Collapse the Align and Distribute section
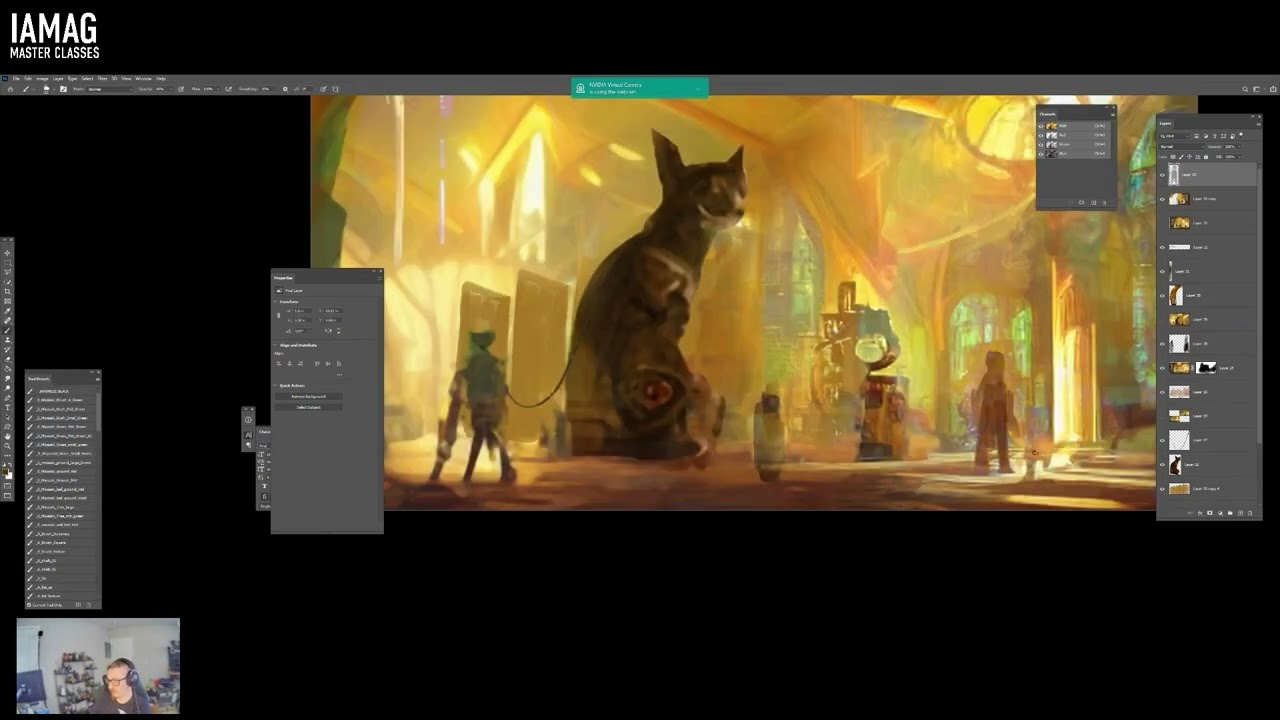 tap(275, 345)
